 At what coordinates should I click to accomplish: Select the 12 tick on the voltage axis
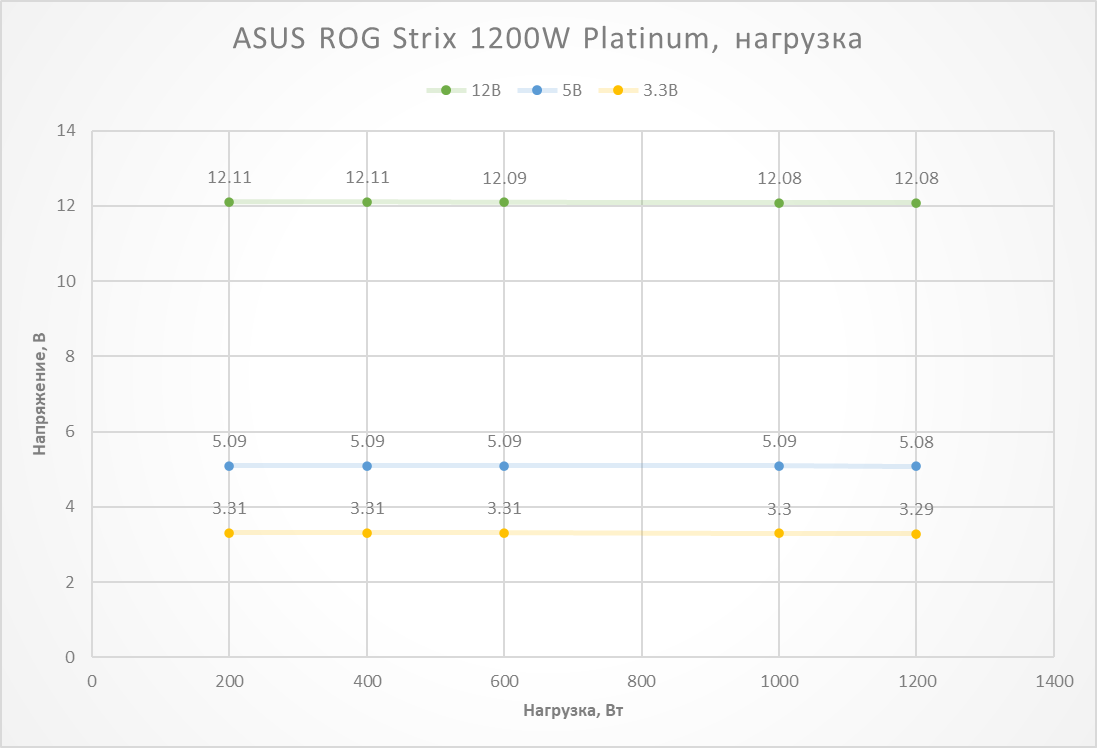click(x=66, y=206)
